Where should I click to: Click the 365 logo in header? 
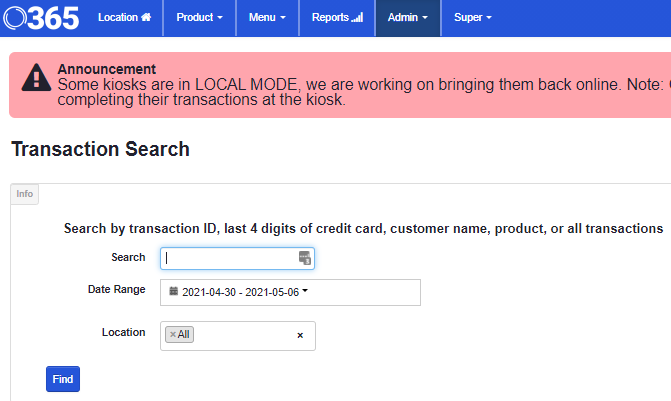(41, 18)
